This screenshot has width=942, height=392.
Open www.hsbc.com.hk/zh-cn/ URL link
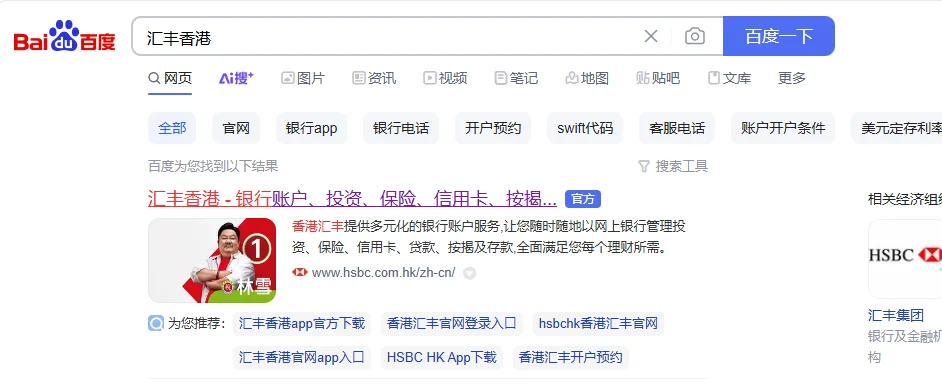[x=383, y=273]
